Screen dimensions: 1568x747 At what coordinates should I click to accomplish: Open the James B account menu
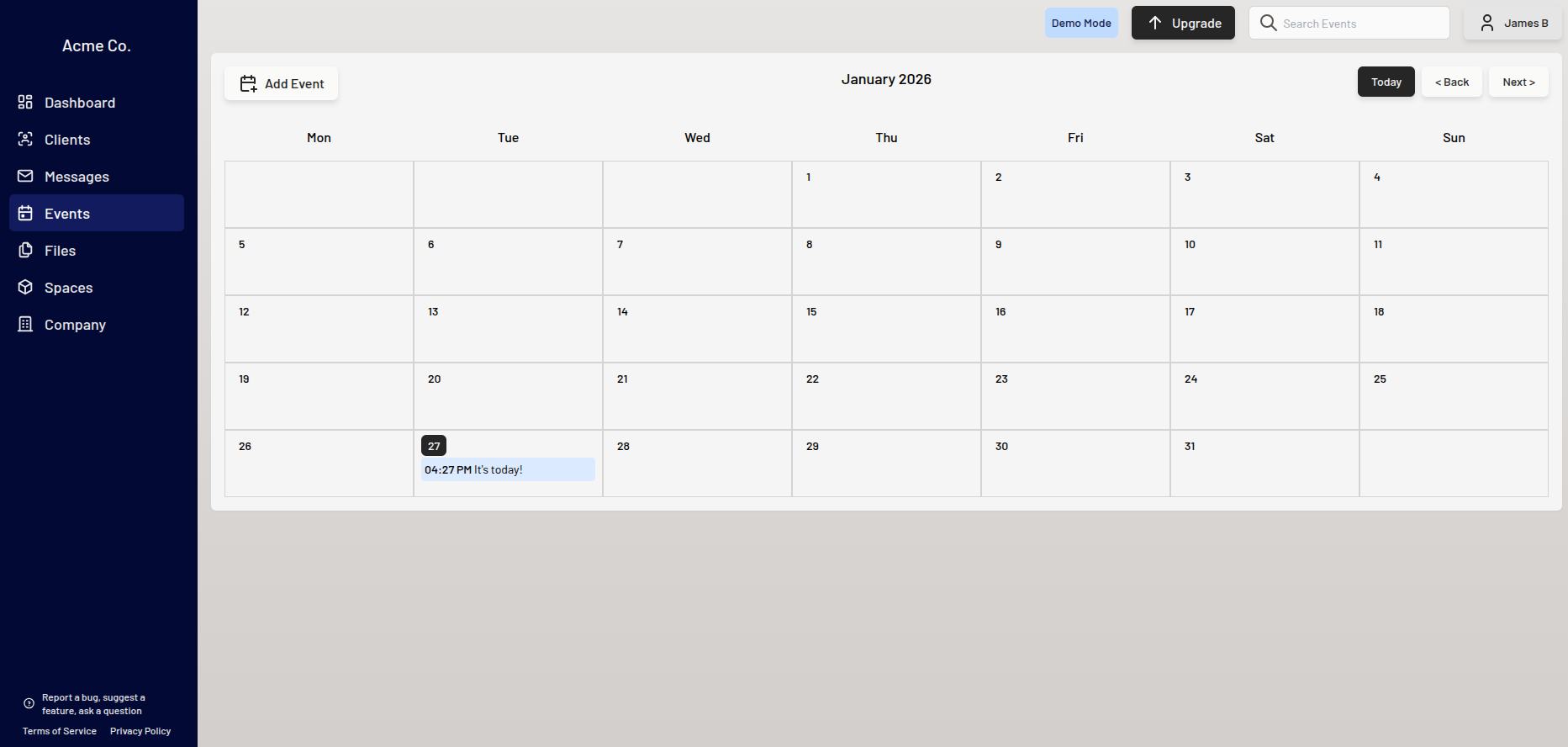click(1513, 23)
